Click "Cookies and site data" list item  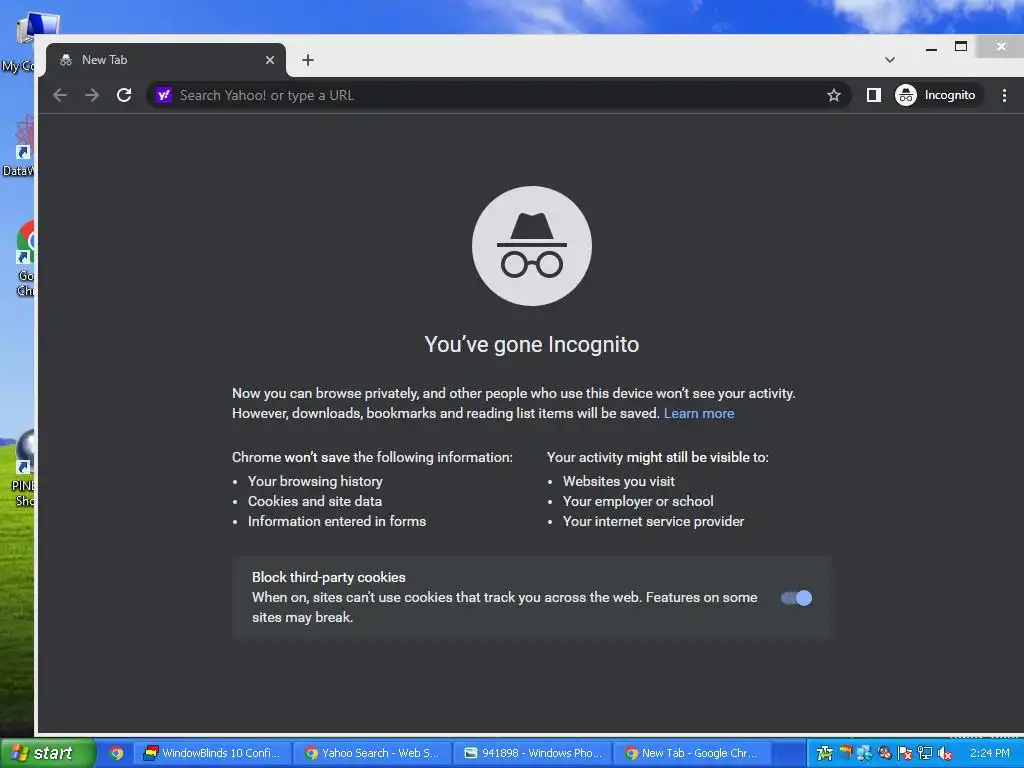pos(315,502)
